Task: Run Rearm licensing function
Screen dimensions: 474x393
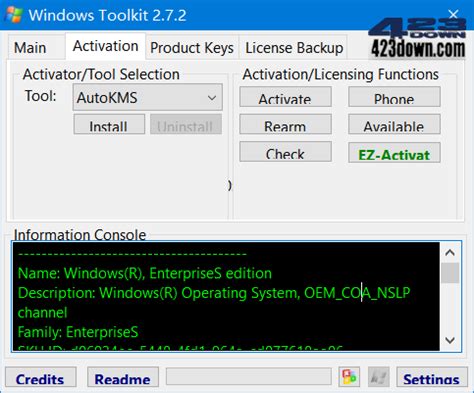Action: [x=285, y=124]
